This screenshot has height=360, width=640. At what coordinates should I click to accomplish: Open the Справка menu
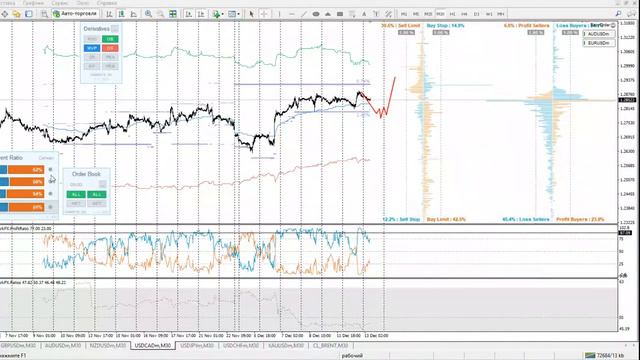point(107,3)
